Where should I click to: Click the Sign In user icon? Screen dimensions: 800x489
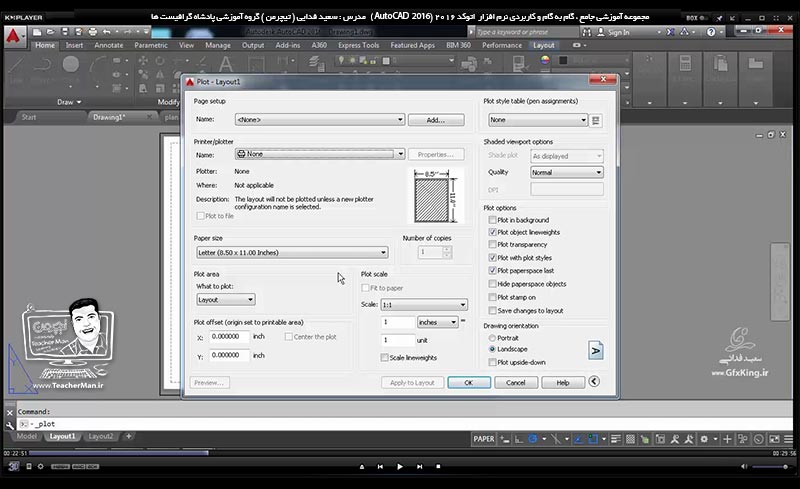tap(601, 32)
